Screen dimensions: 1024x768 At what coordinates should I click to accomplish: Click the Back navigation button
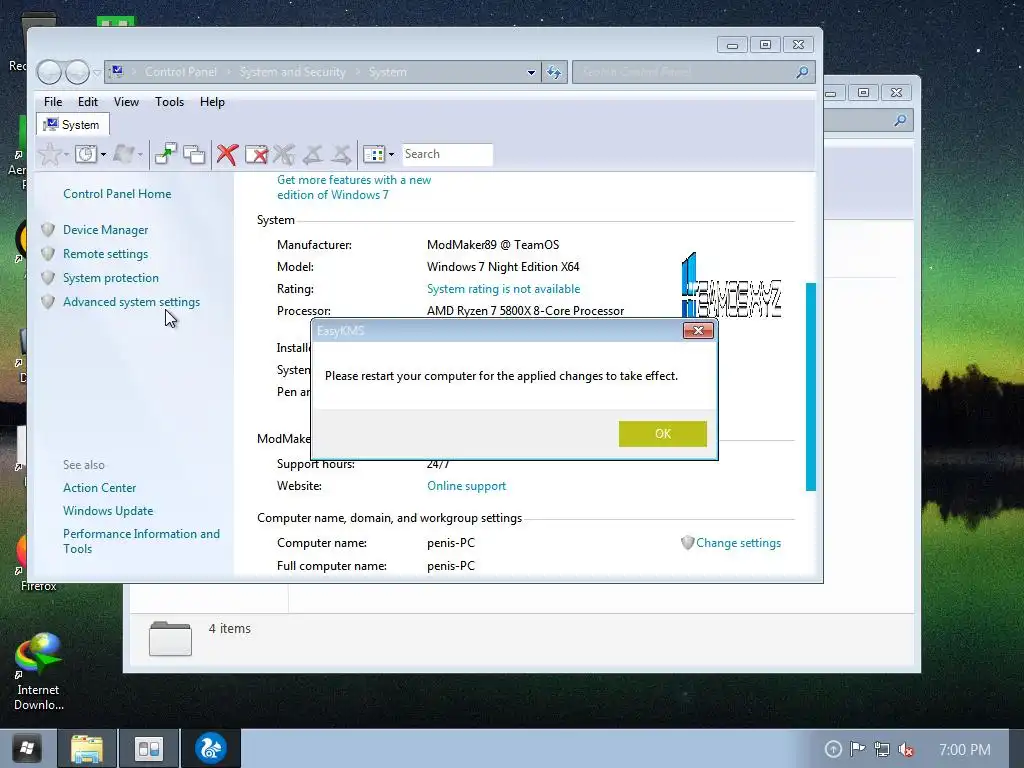pos(49,72)
